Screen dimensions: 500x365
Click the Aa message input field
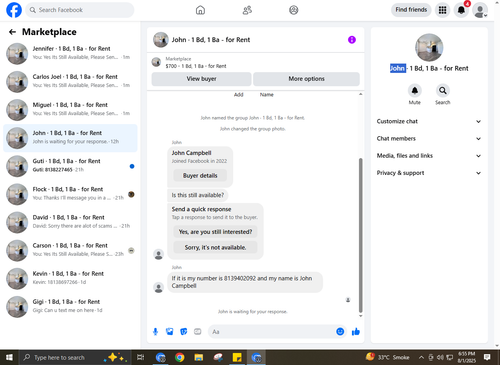coord(272,332)
